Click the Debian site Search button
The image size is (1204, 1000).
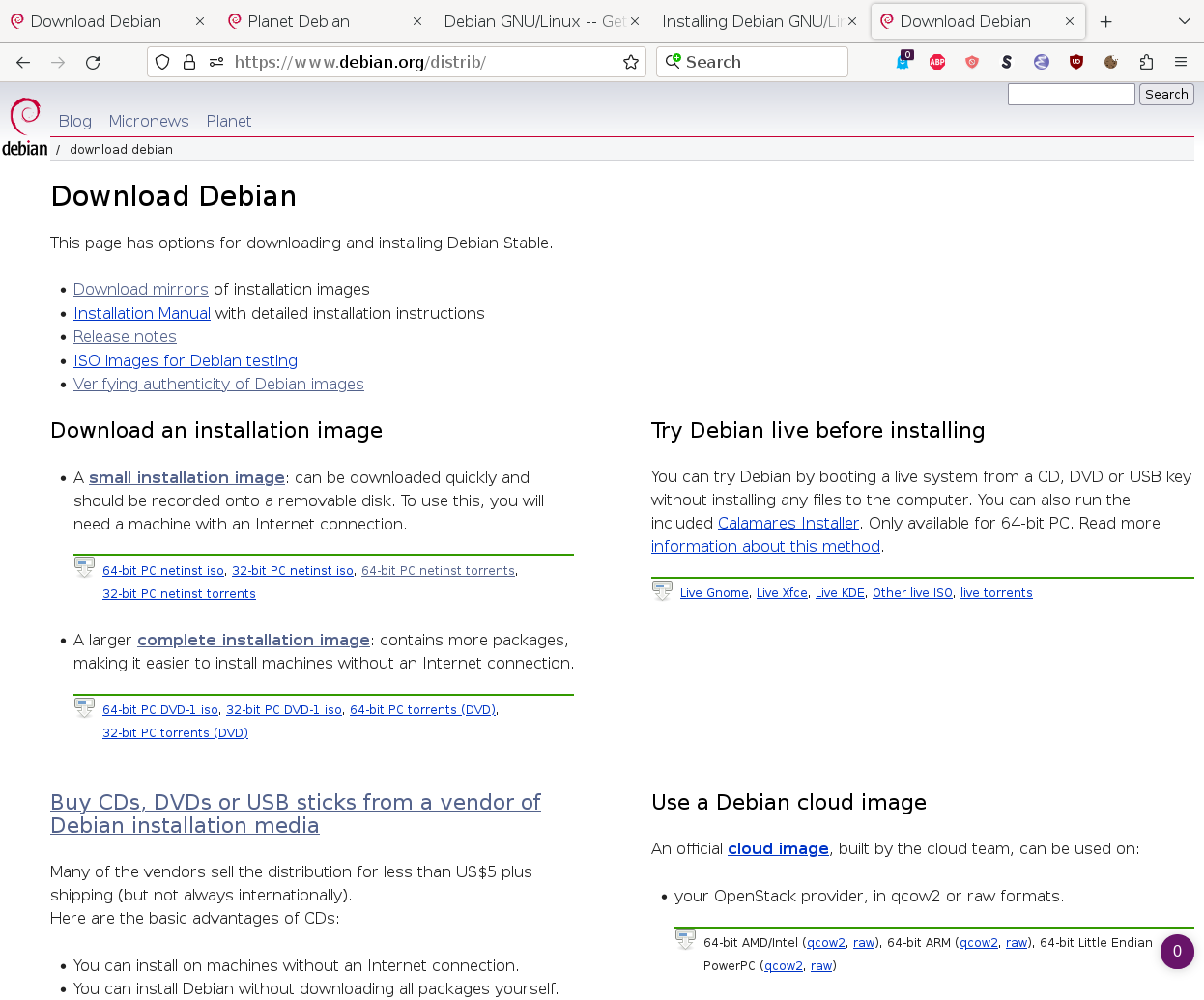coord(1166,95)
